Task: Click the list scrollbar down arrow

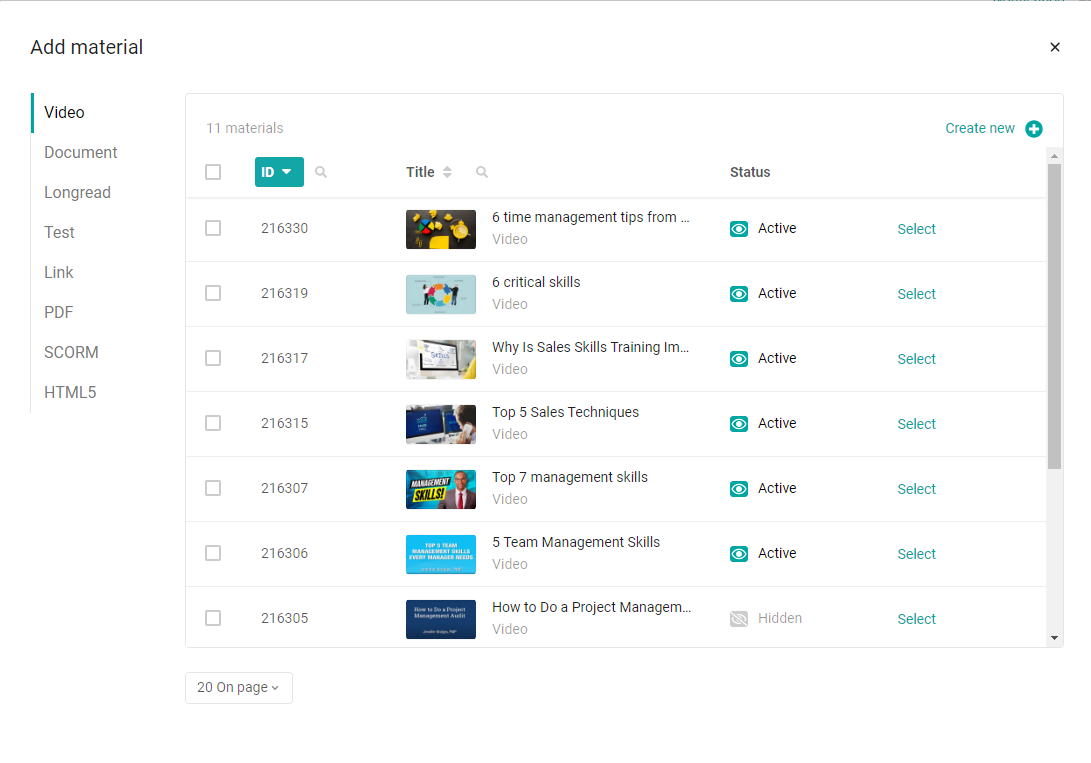Action: coord(1054,638)
